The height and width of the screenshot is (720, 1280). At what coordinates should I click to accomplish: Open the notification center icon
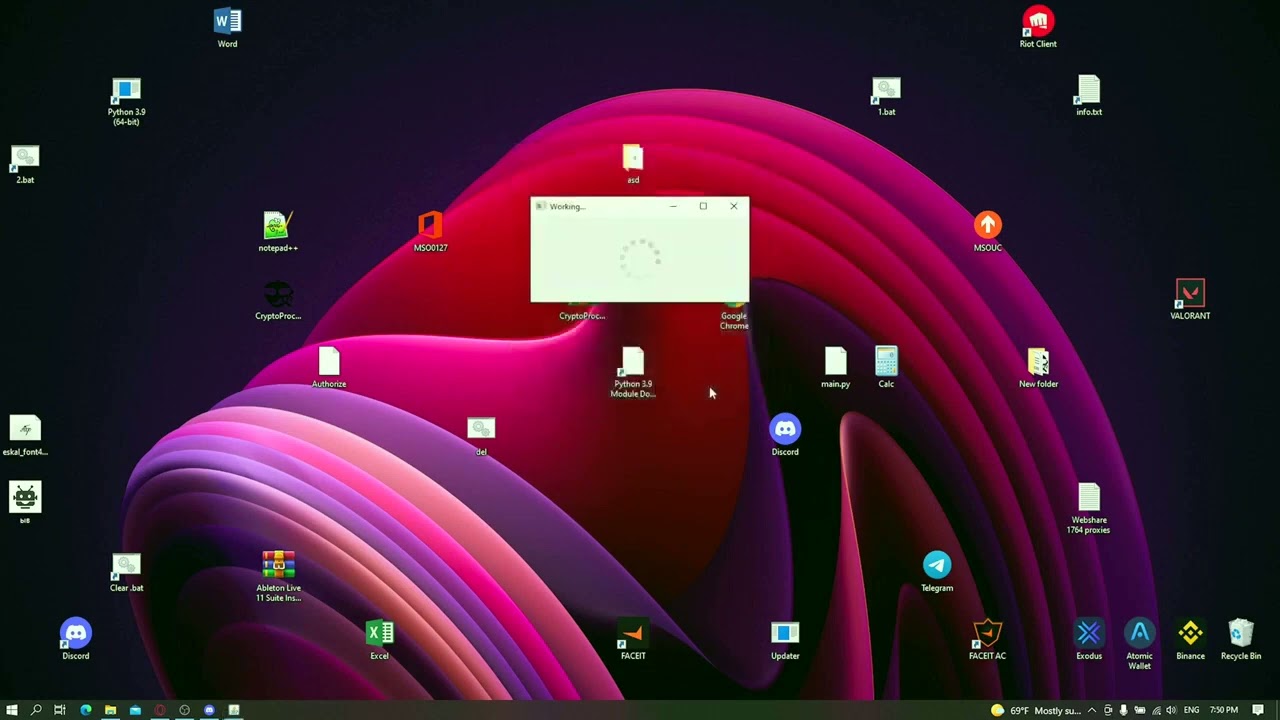[1258, 710]
